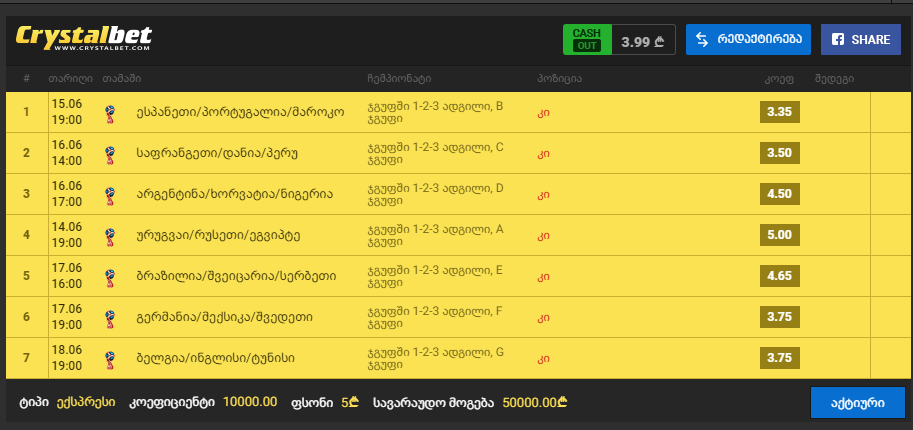Click the G ჯგუფი championship cell
Image resolution: width=913 pixels, height=430 pixels.
[436, 358]
